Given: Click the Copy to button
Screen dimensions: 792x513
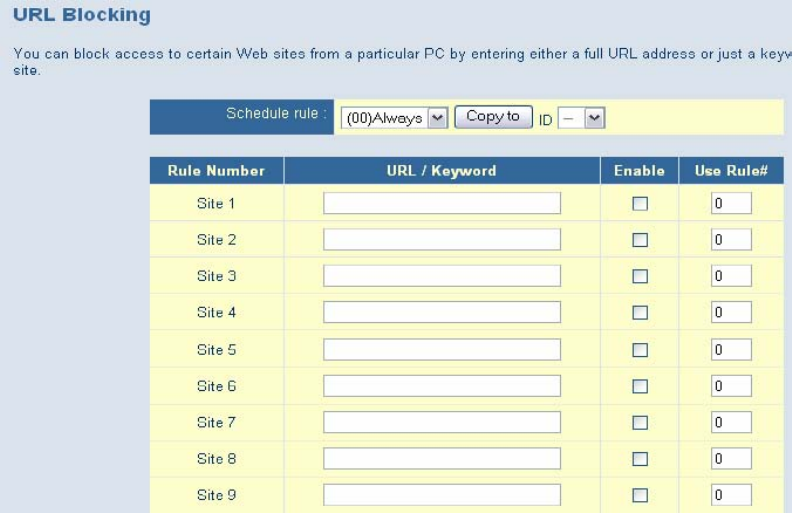Looking at the screenshot, I should click(492, 117).
